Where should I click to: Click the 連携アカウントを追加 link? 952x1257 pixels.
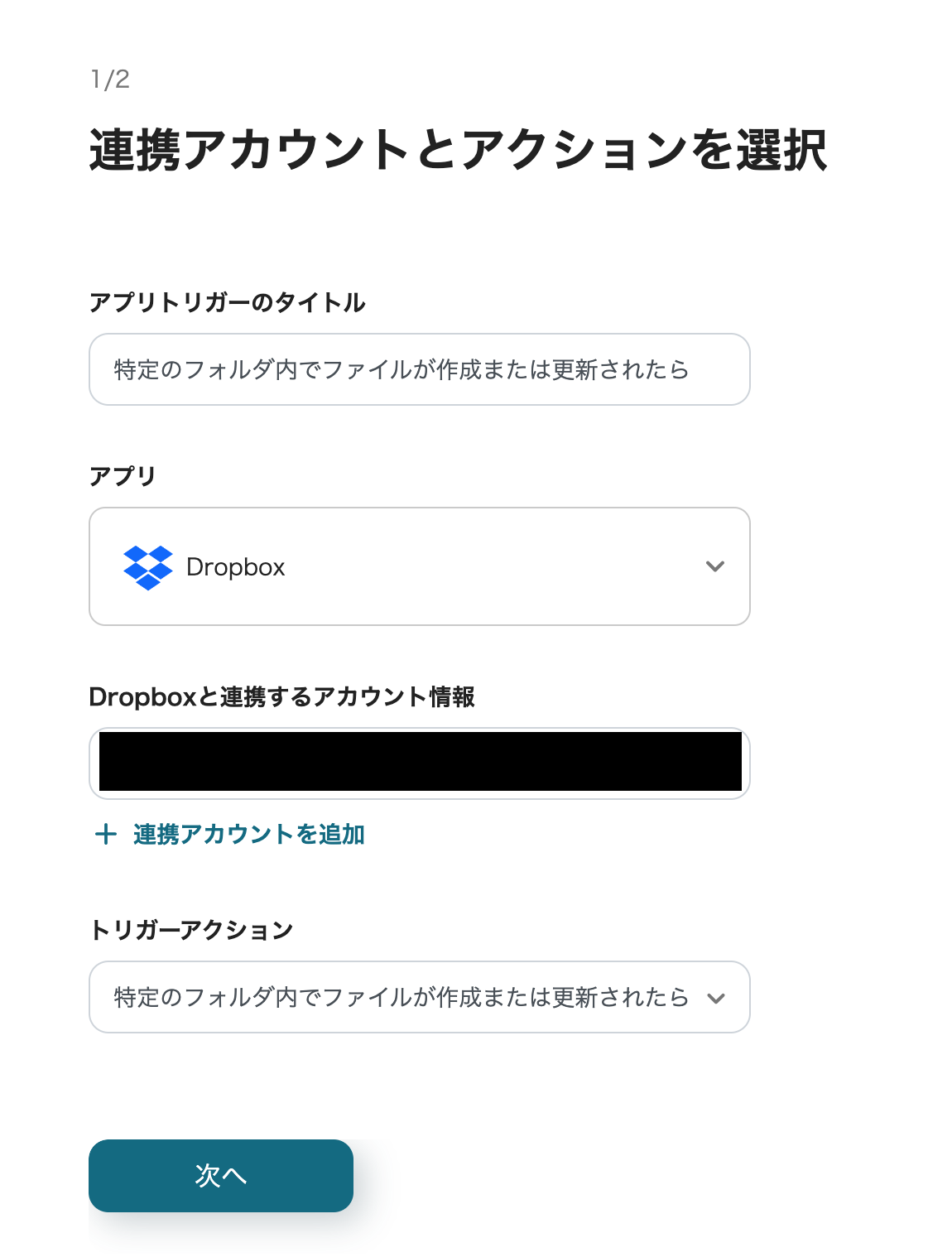[x=248, y=834]
